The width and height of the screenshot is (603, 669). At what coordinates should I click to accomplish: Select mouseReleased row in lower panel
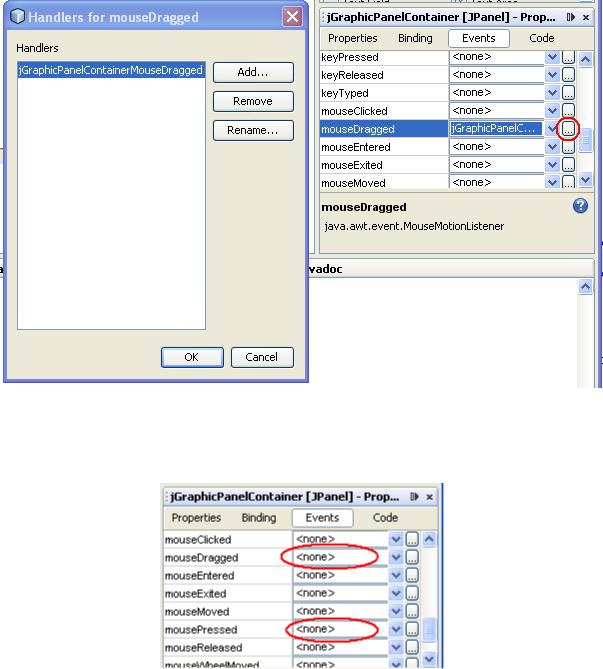(x=227, y=647)
